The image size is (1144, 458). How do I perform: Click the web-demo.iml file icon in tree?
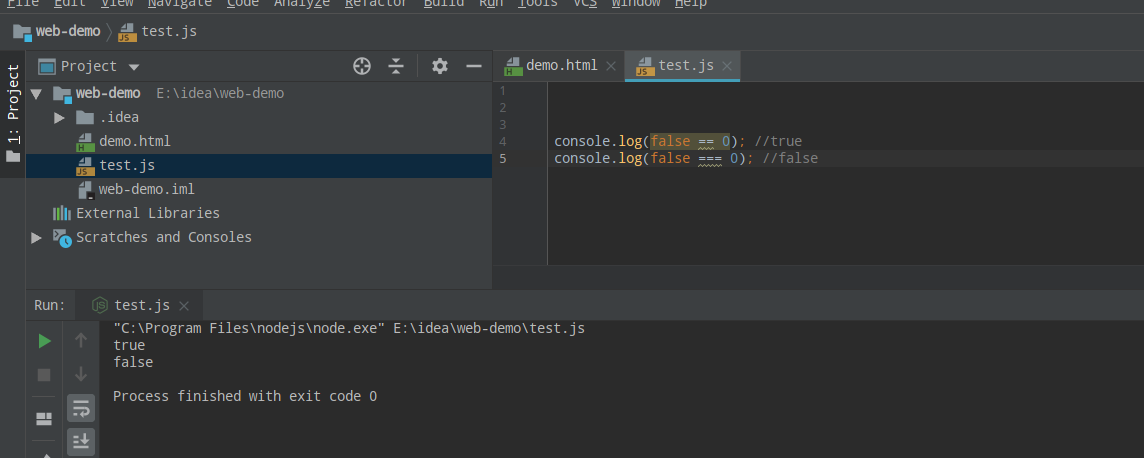click(86, 190)
